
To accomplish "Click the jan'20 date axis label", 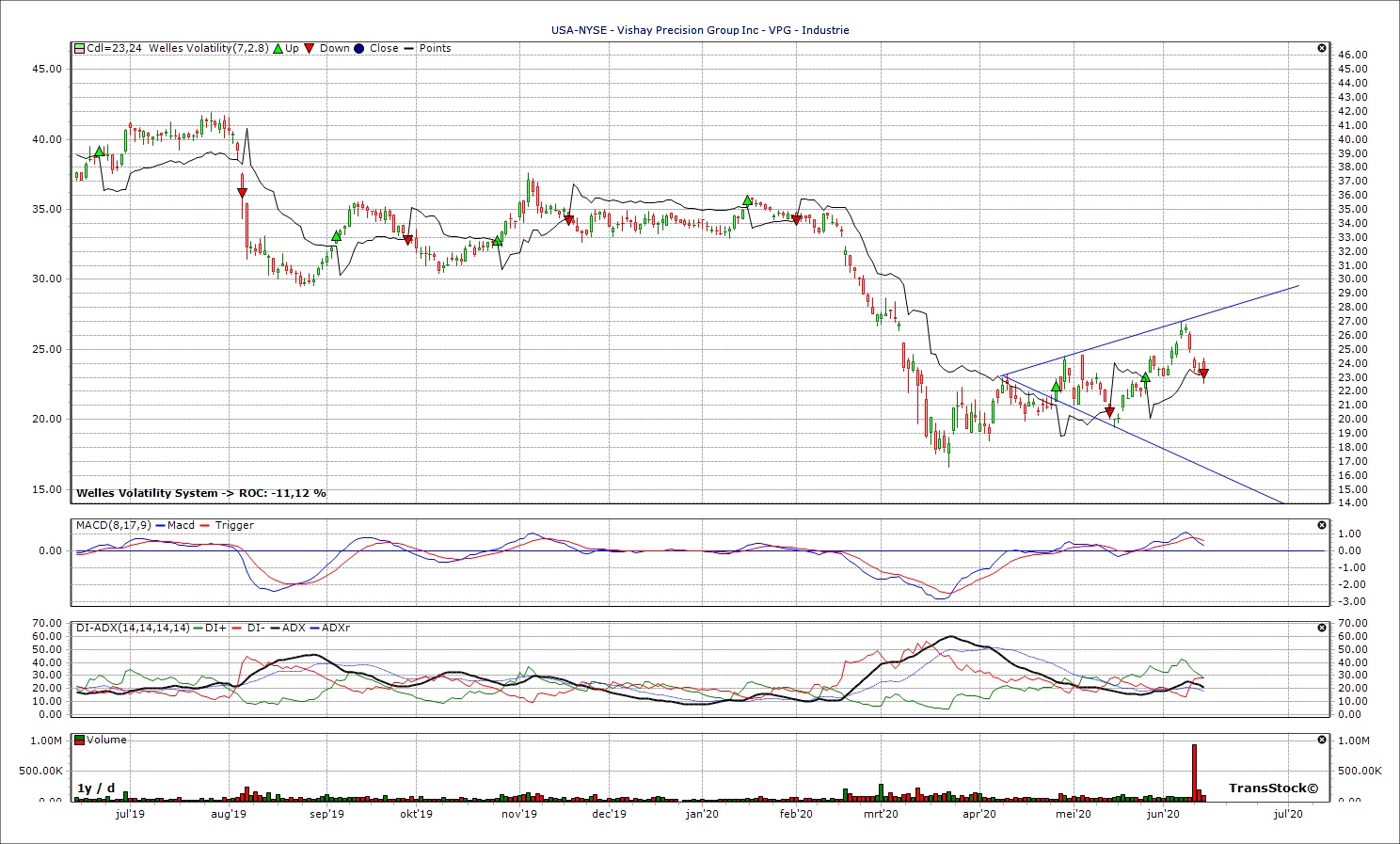I will (702, 814).
